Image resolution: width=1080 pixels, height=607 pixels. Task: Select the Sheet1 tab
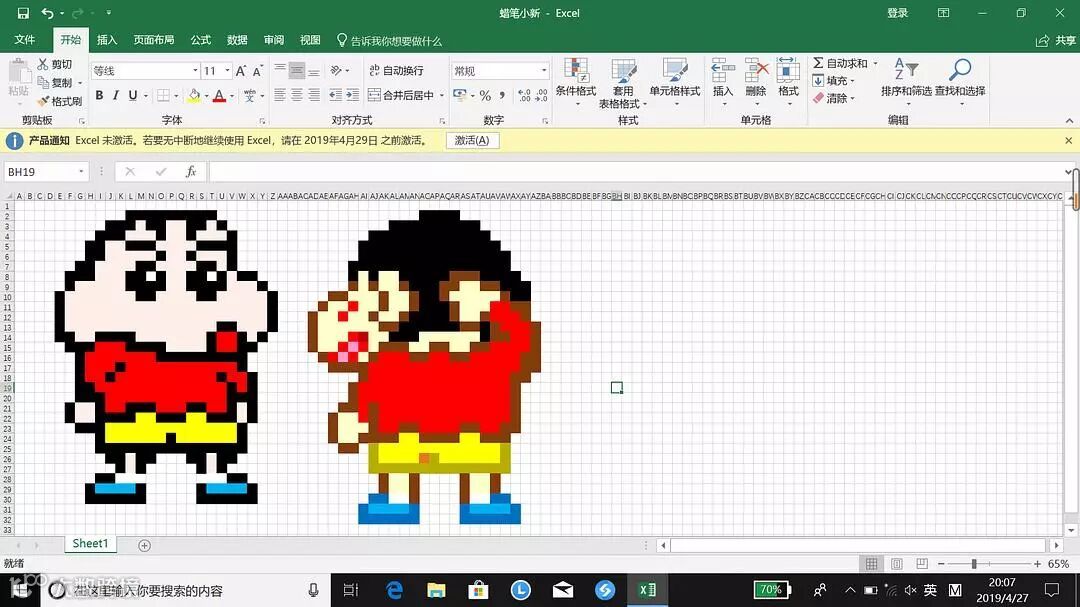click(x=90, y=544)
